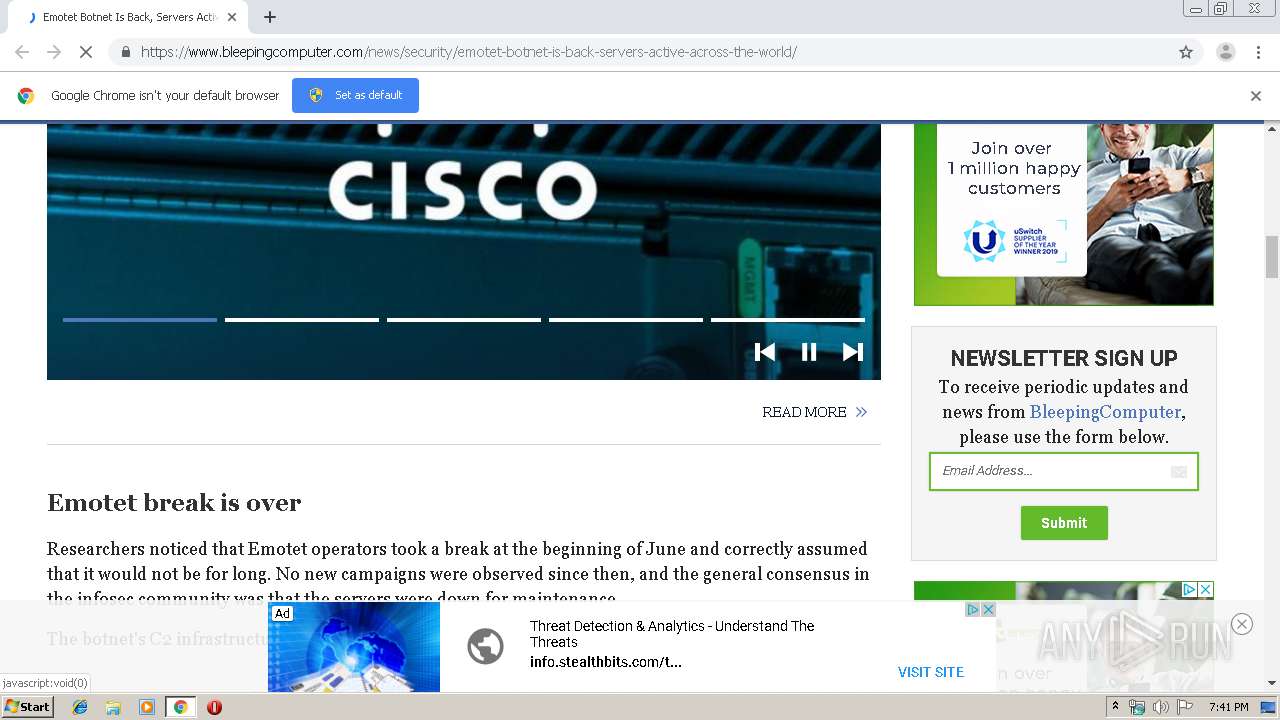Click the red Opera taskbar icon

pyautogui.click(x=214, y=707)
